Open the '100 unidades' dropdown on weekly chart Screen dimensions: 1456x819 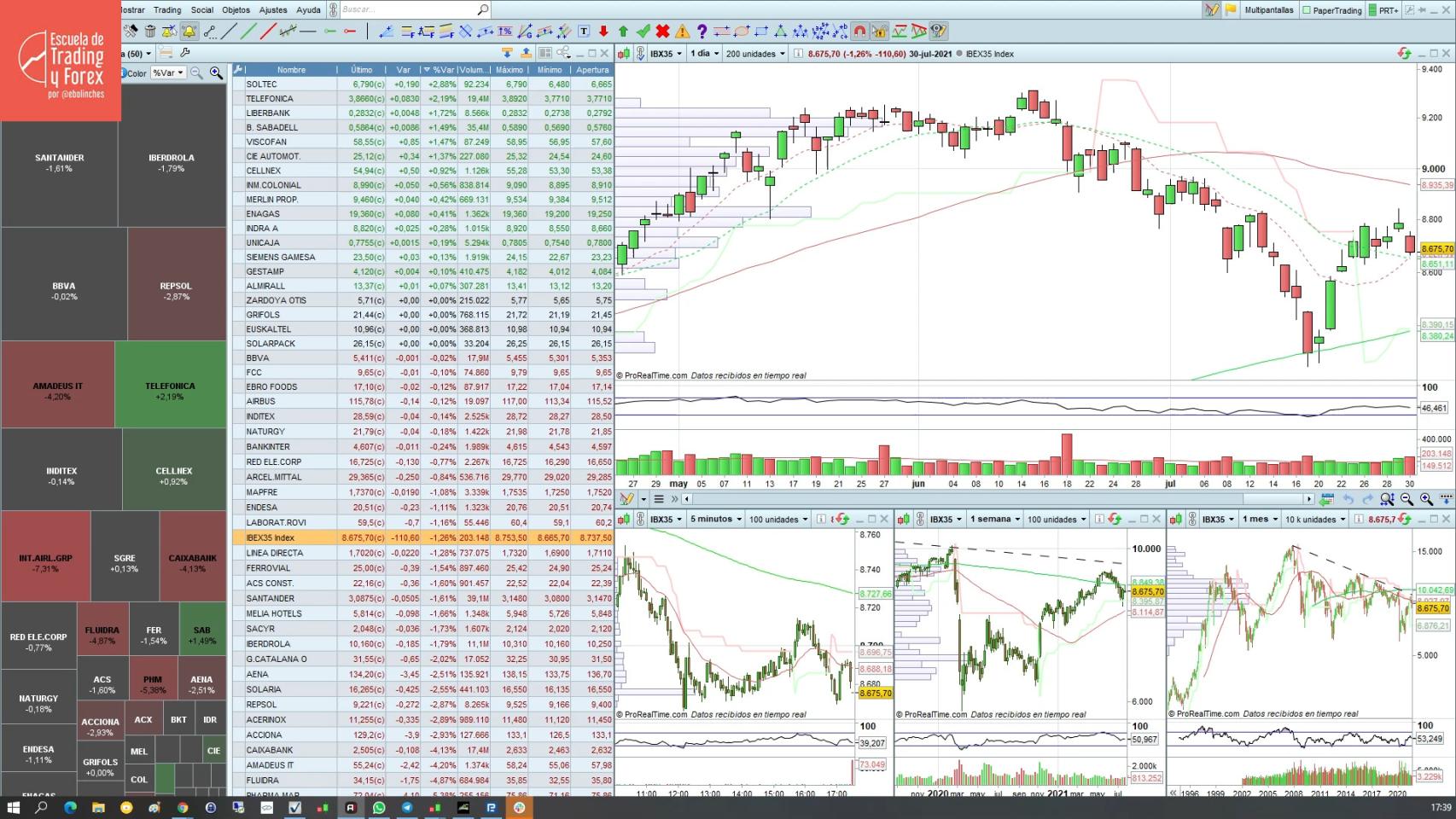tap(1057, 519)
